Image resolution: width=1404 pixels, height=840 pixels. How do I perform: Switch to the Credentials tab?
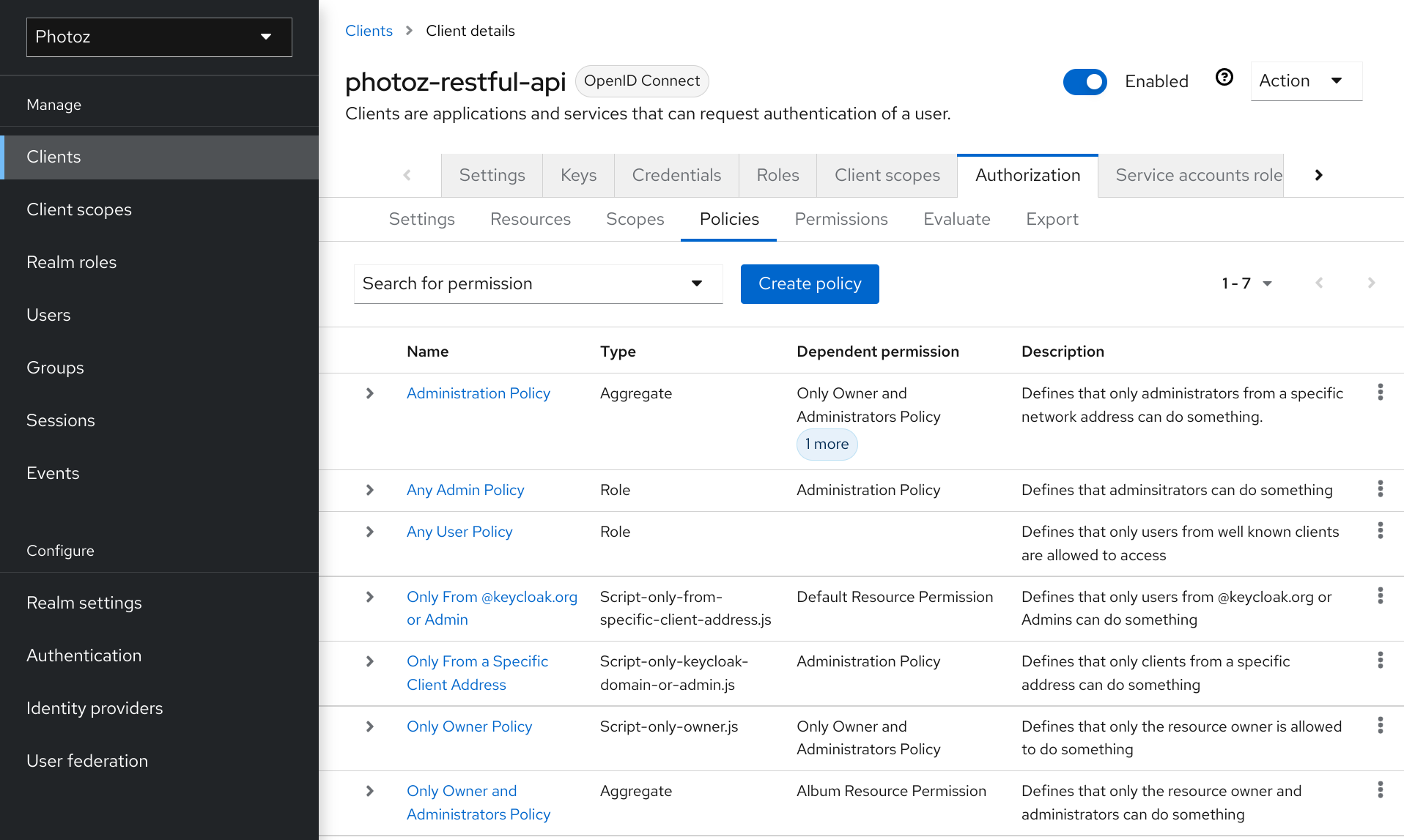point(676,175)
